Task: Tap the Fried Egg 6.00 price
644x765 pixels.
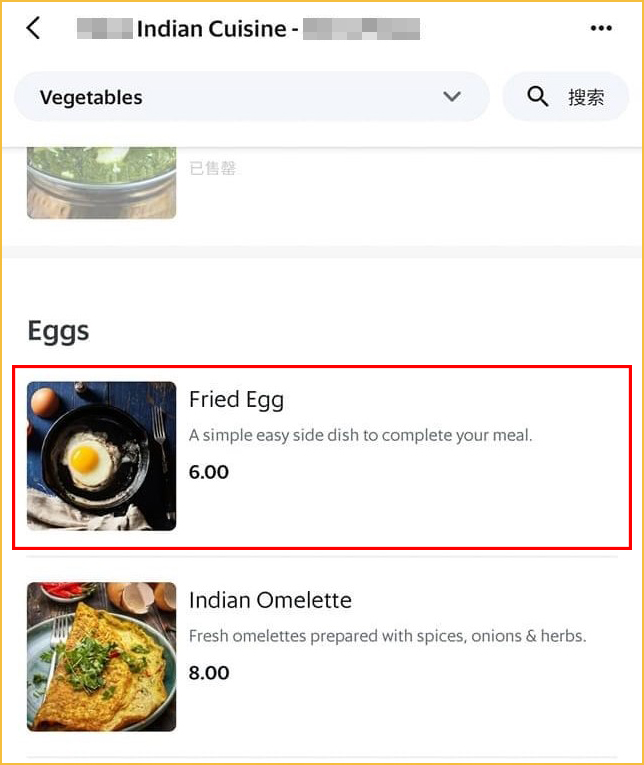Action: (x=209, y=472)
